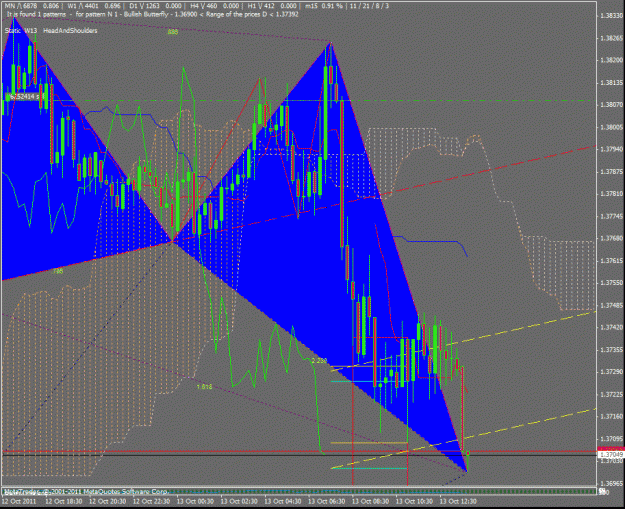Viewport: 625px width, 509px height.
Task: Click the 1.37355 price axis label
Action: (611, 350)
